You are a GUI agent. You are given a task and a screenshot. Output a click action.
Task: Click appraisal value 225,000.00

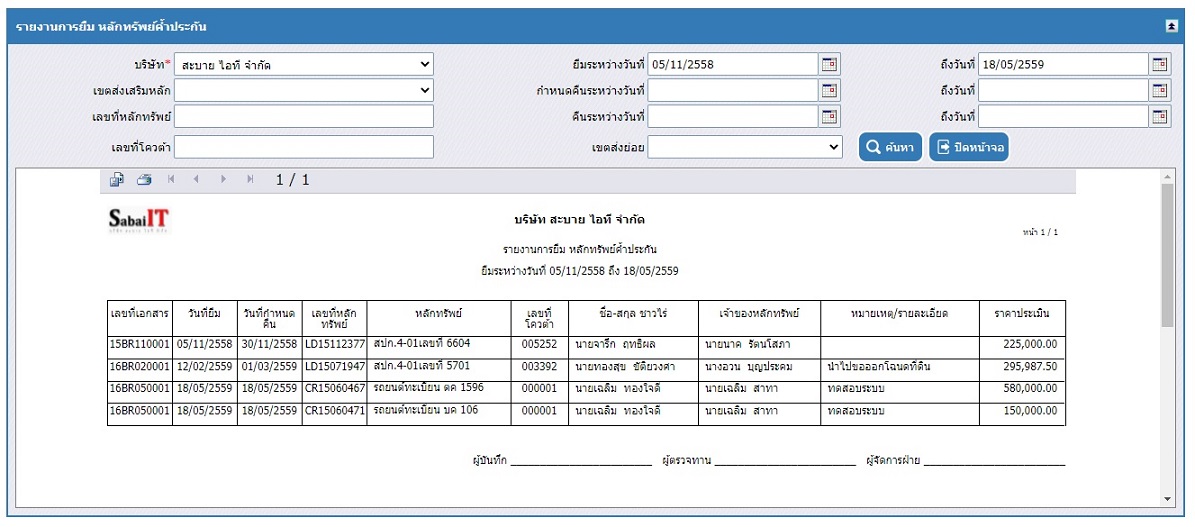(1029, 344)
